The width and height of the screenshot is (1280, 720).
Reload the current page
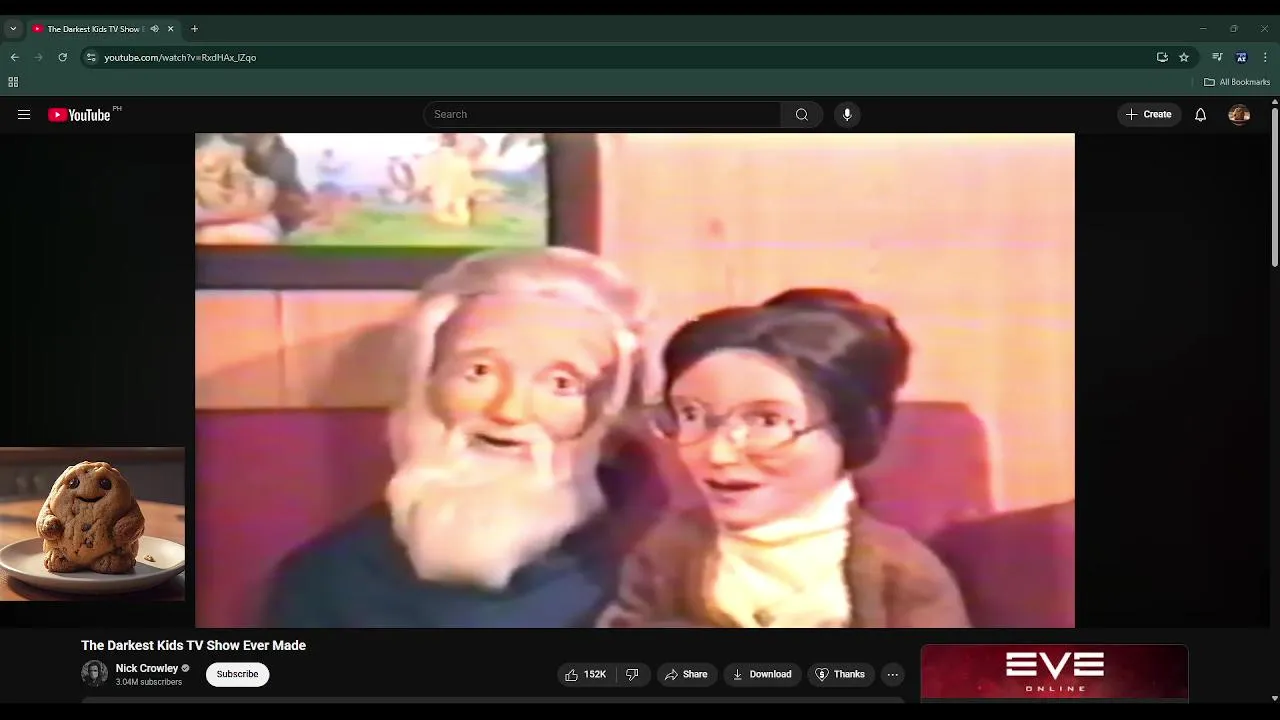62,57
